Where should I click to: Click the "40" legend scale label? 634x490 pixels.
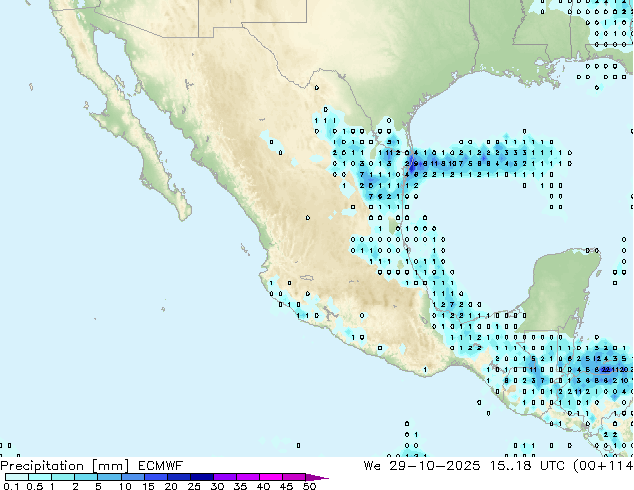263,486
